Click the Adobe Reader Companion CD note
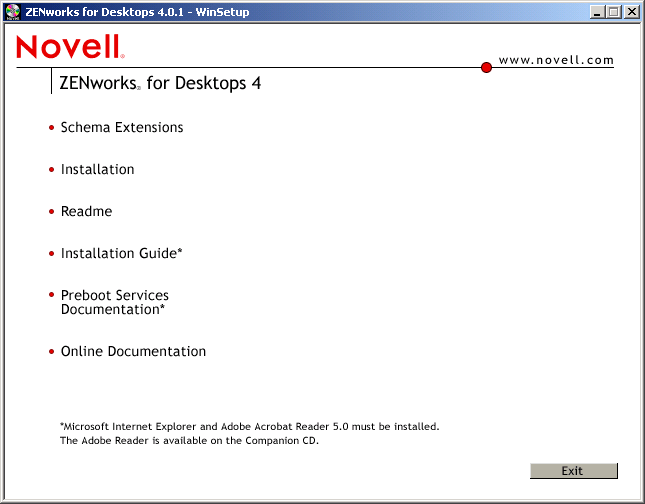The width and height of the screenshot is (645, 504). pyautogui.click(x=189, y=441)
